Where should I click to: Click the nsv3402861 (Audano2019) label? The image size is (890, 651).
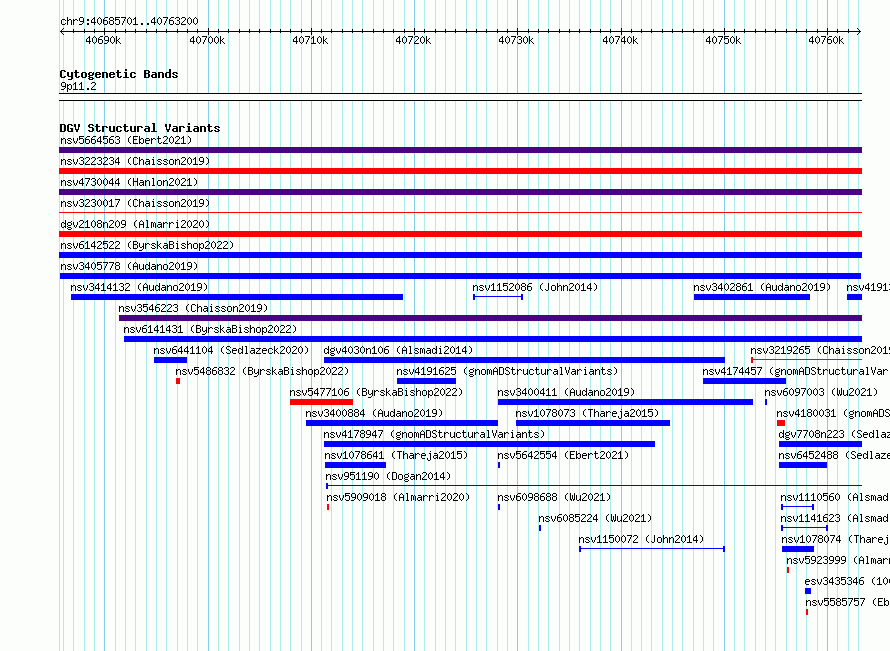(762, 287)
